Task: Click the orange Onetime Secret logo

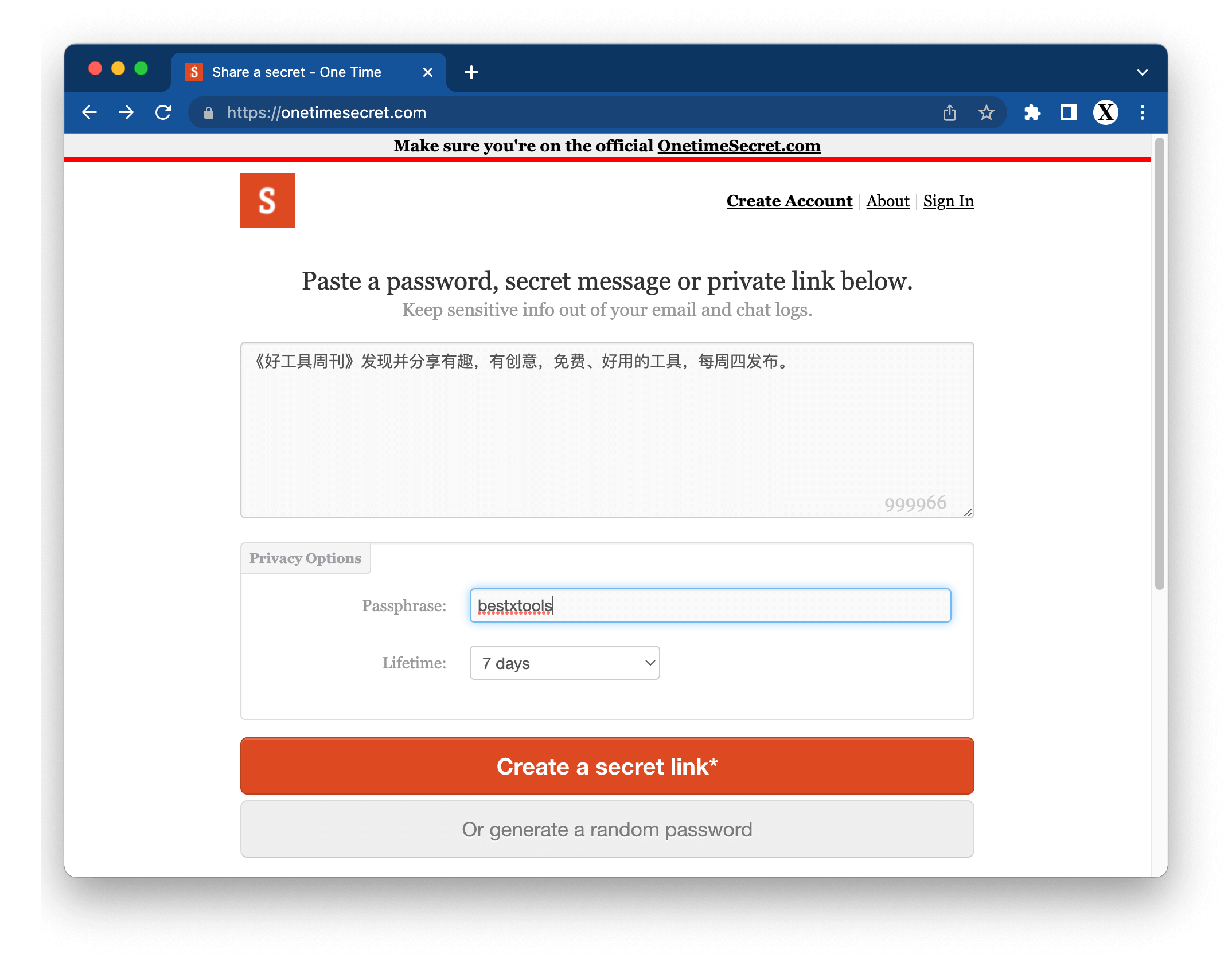Action: point(267,201)
